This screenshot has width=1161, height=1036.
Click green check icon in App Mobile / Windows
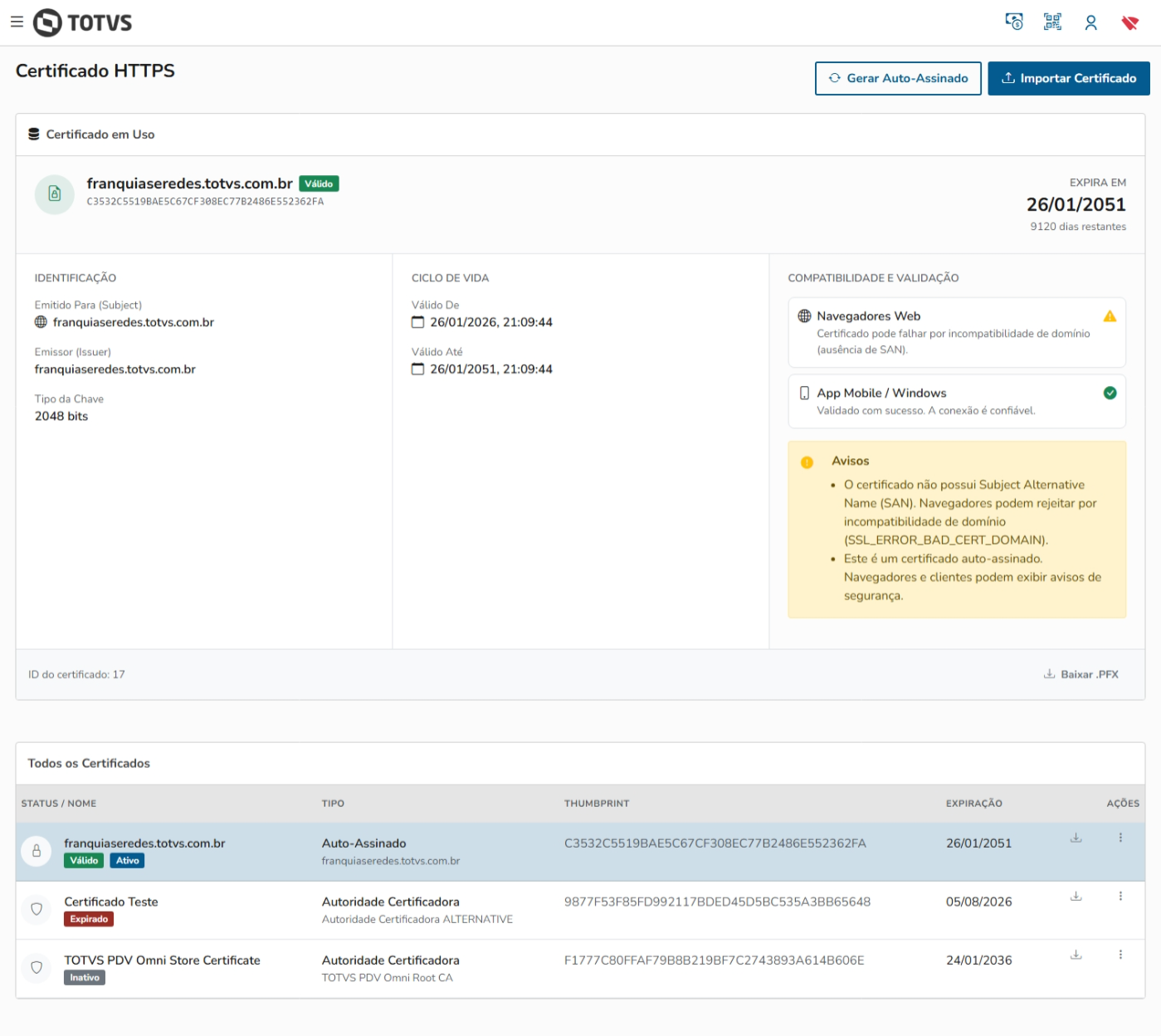click(x=1110, y=393)
